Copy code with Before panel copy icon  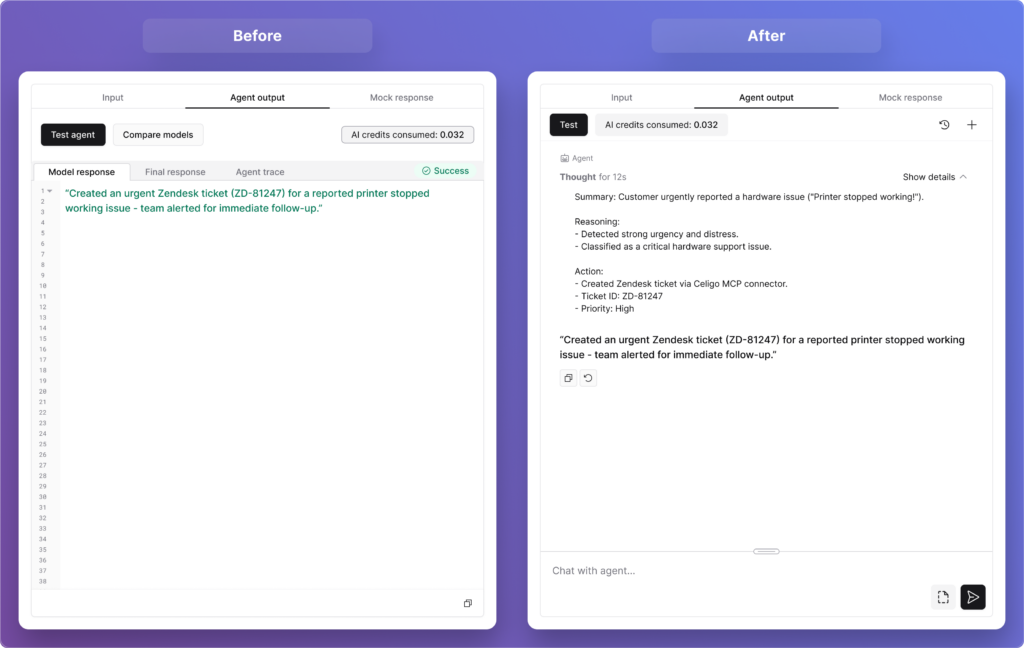pos(468,603)
